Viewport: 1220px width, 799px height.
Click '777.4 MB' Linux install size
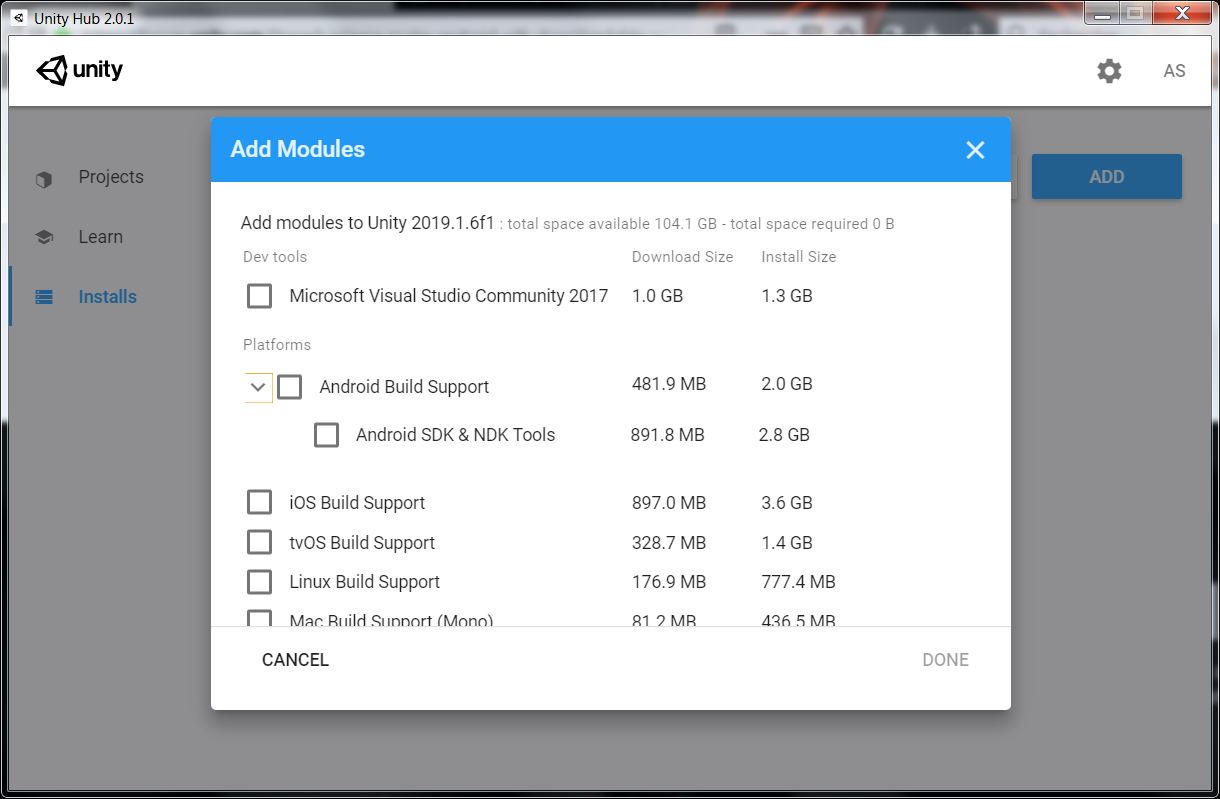click(798, 582)
